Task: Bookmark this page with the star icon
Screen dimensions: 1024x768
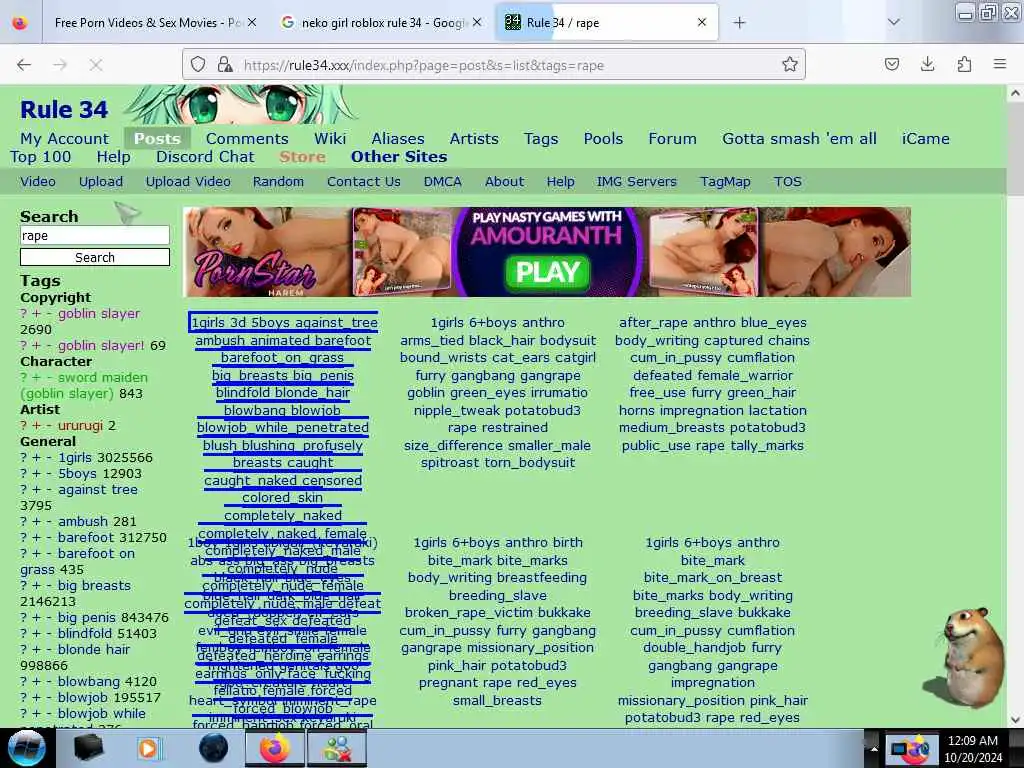Action: point(790,64)
